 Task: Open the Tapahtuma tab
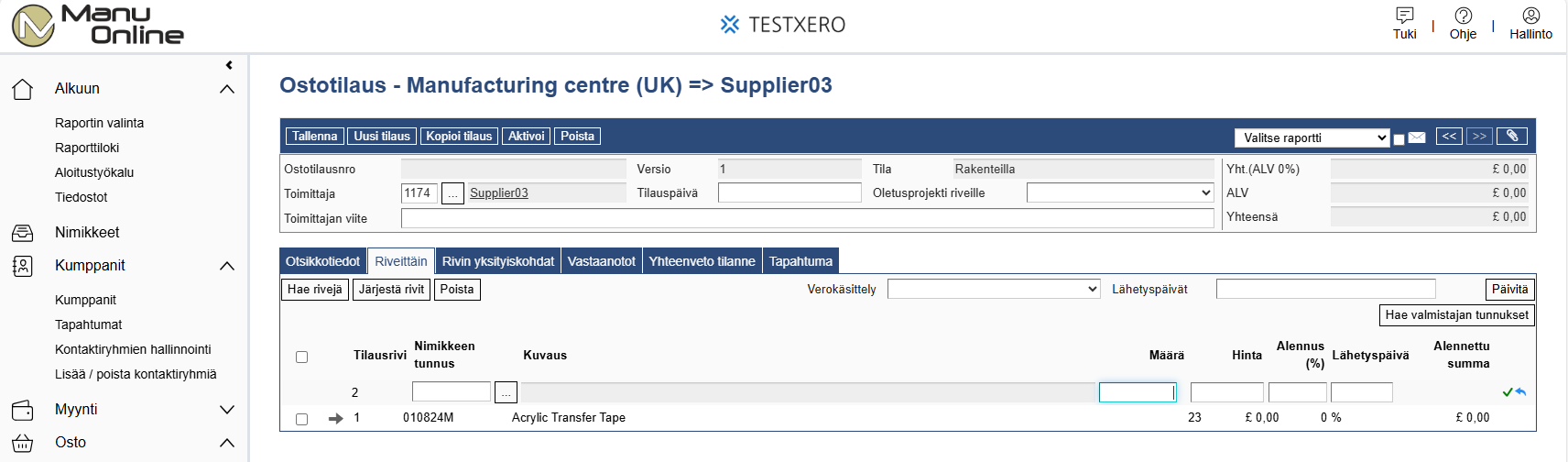801,261
